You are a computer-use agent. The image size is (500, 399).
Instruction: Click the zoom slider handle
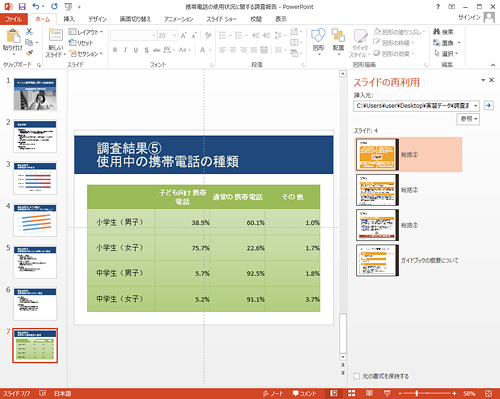[417, 393]
